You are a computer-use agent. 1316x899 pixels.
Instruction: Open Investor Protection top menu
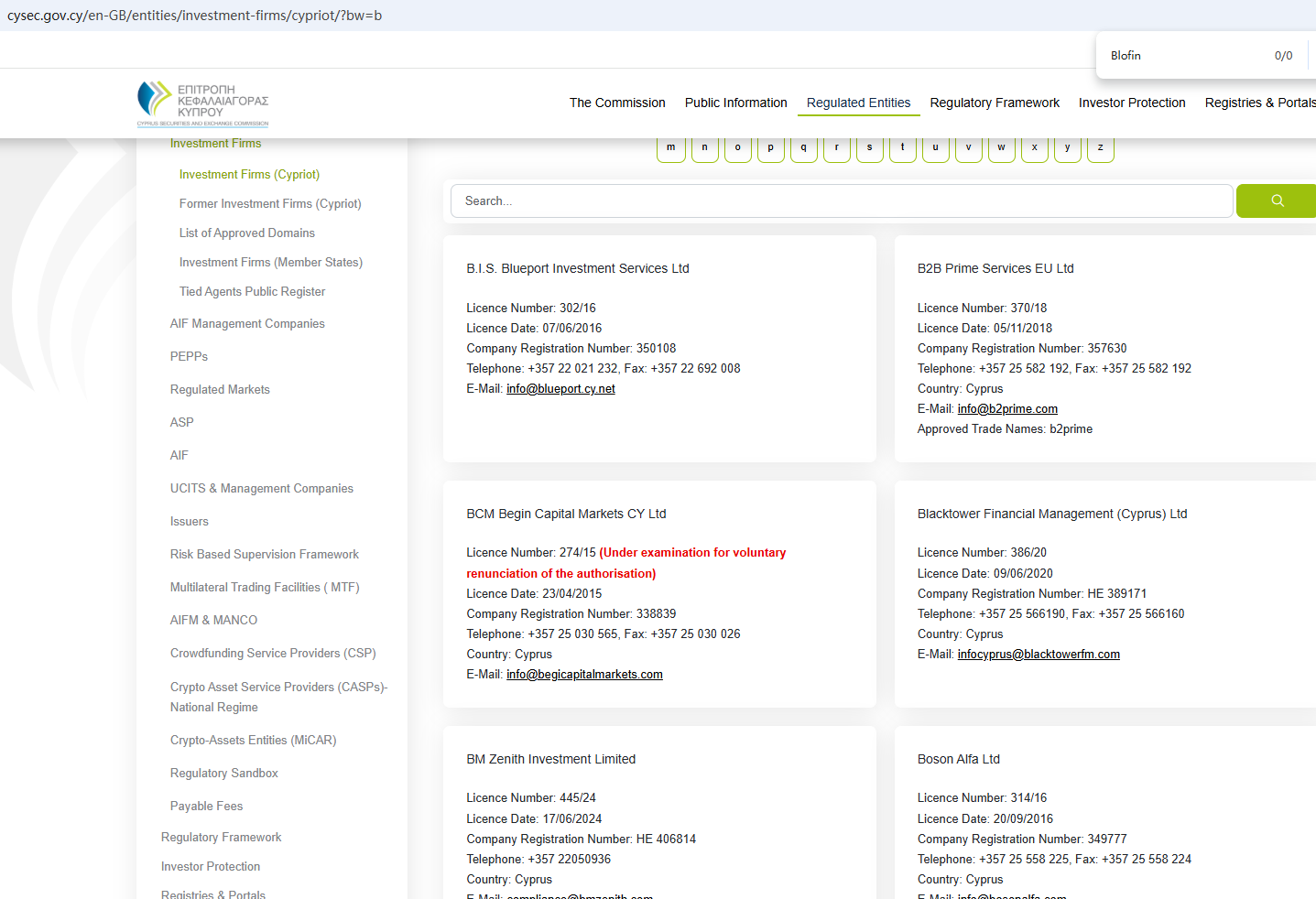(x=1132, y=103)
